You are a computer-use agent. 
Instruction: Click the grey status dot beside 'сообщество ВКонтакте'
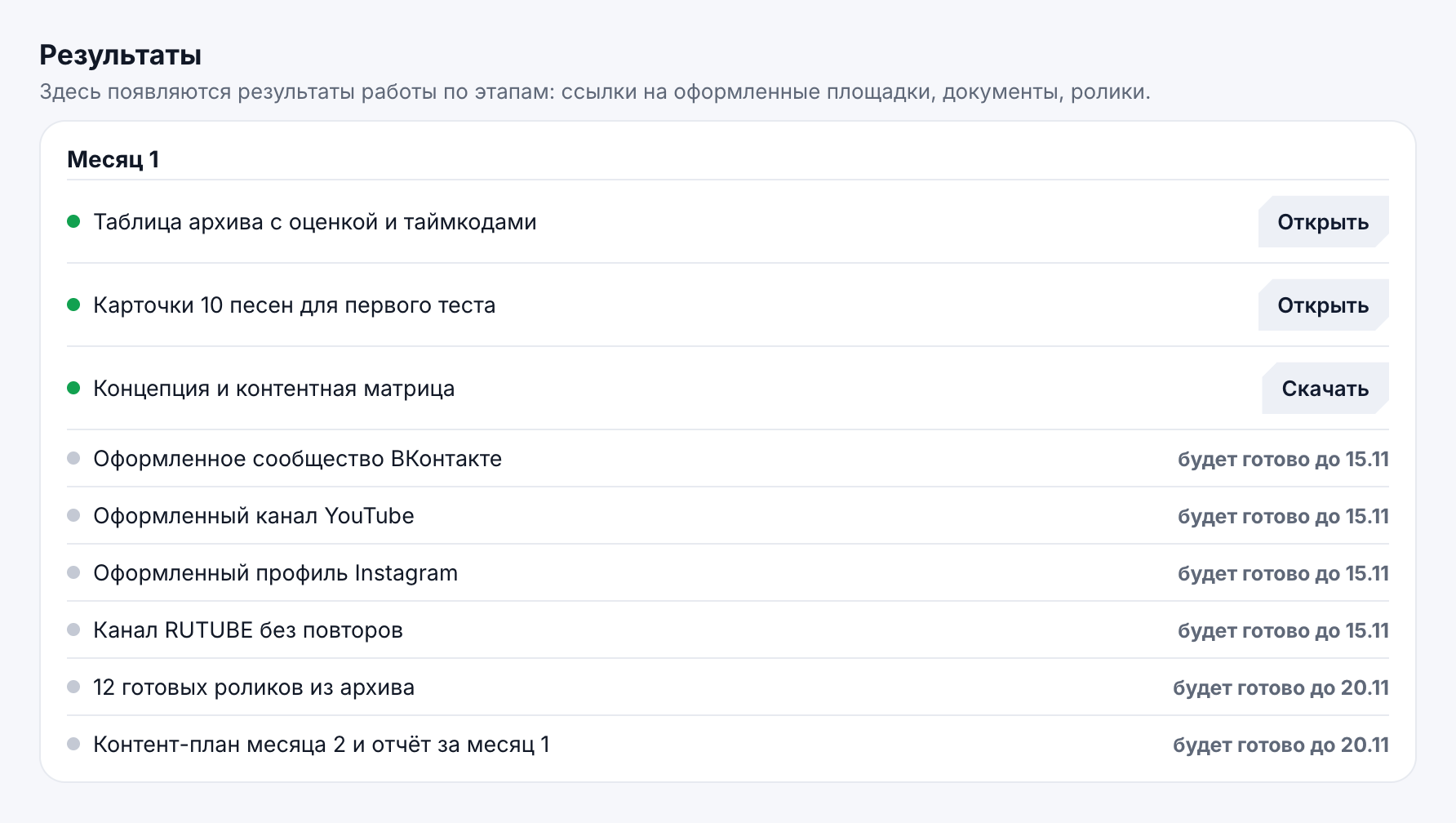coord(73,458)
